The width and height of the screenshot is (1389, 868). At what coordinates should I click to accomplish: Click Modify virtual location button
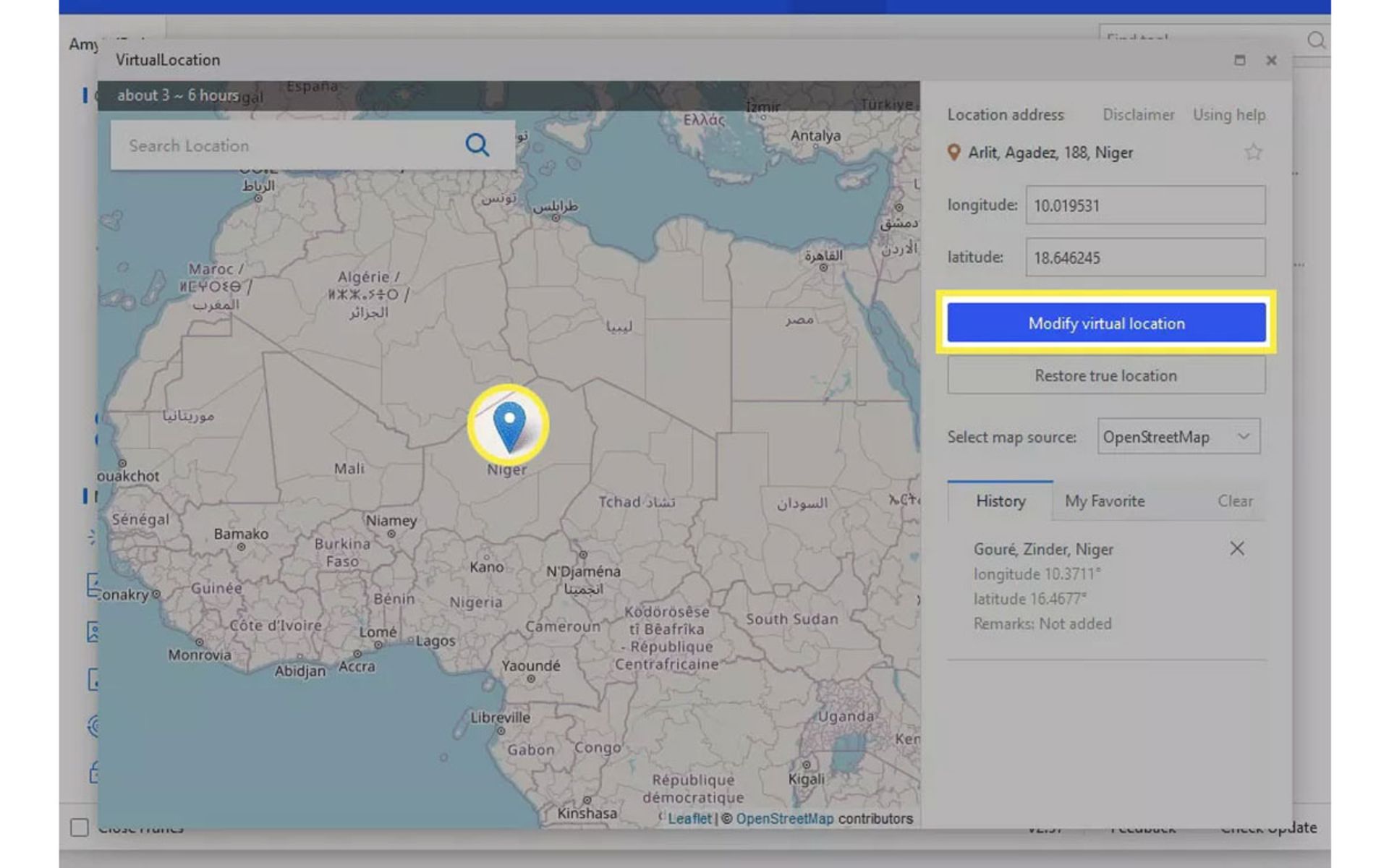(1107, 323)
